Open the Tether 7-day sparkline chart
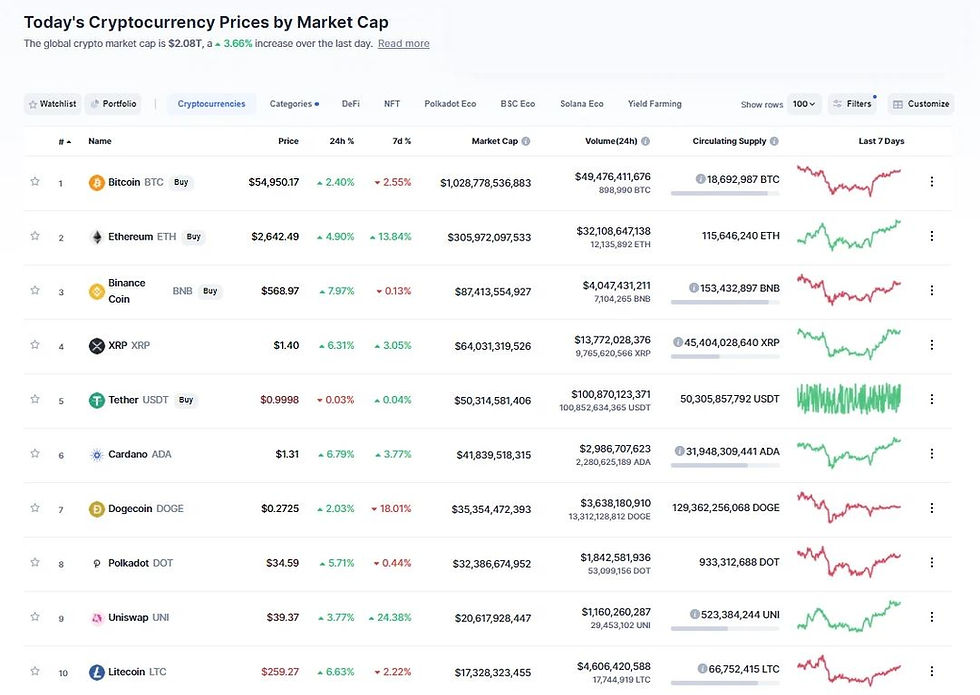The image size is (980, 695). click(849, 398)
